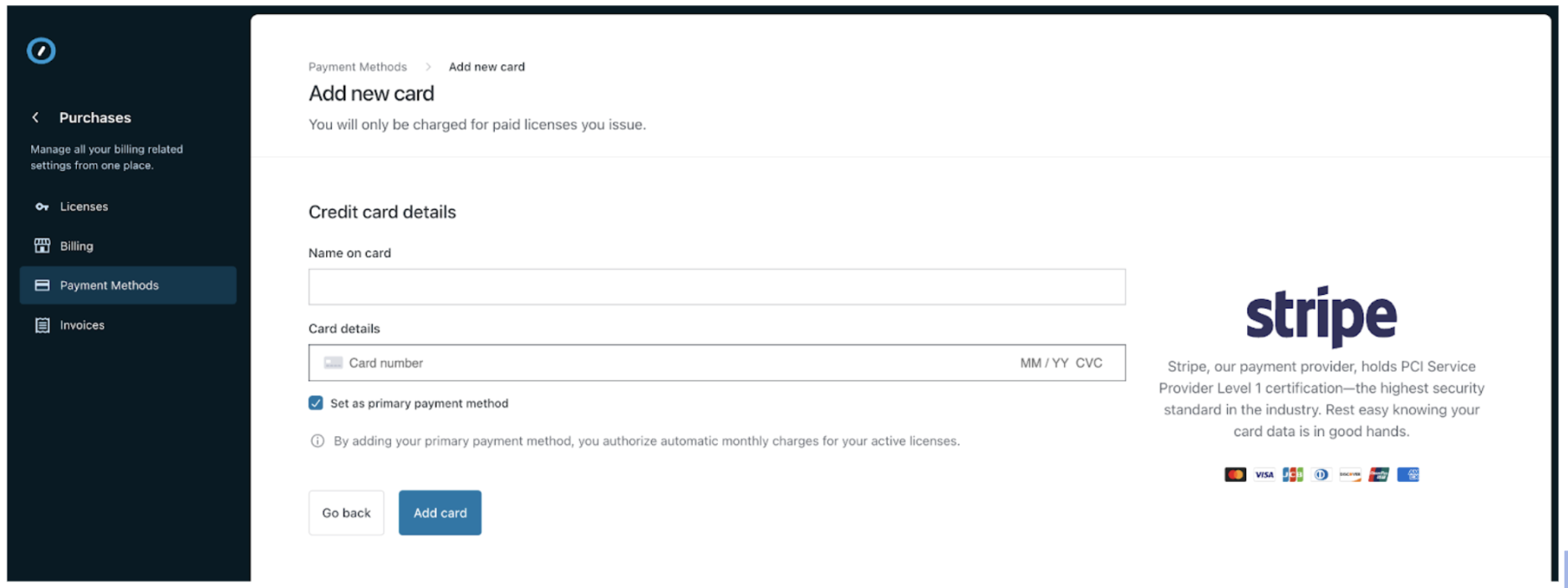
Task: Focus the Name on card field
Action: click(x=716, y=286)
